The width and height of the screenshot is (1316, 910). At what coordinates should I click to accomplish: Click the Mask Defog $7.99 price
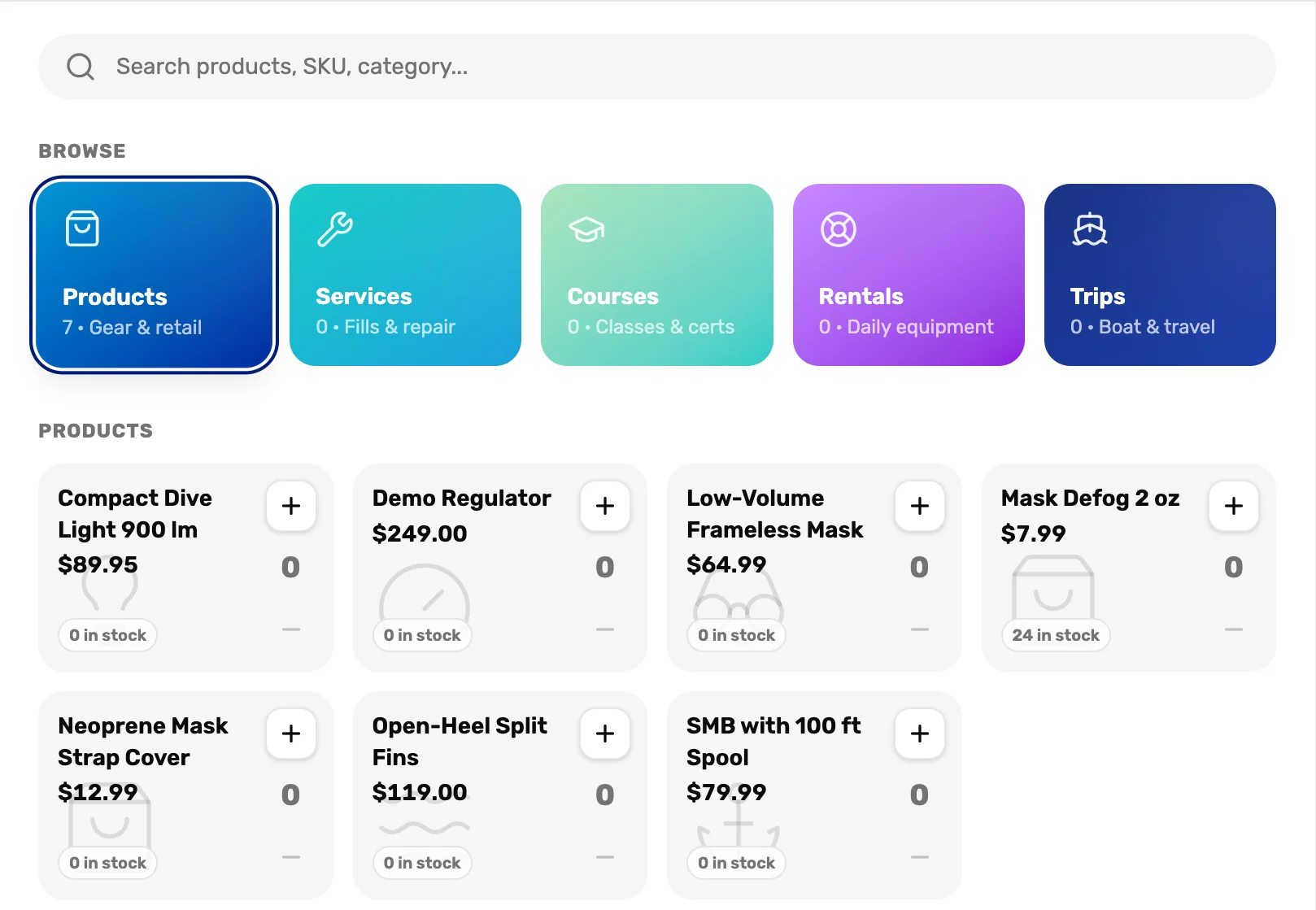1033,533
